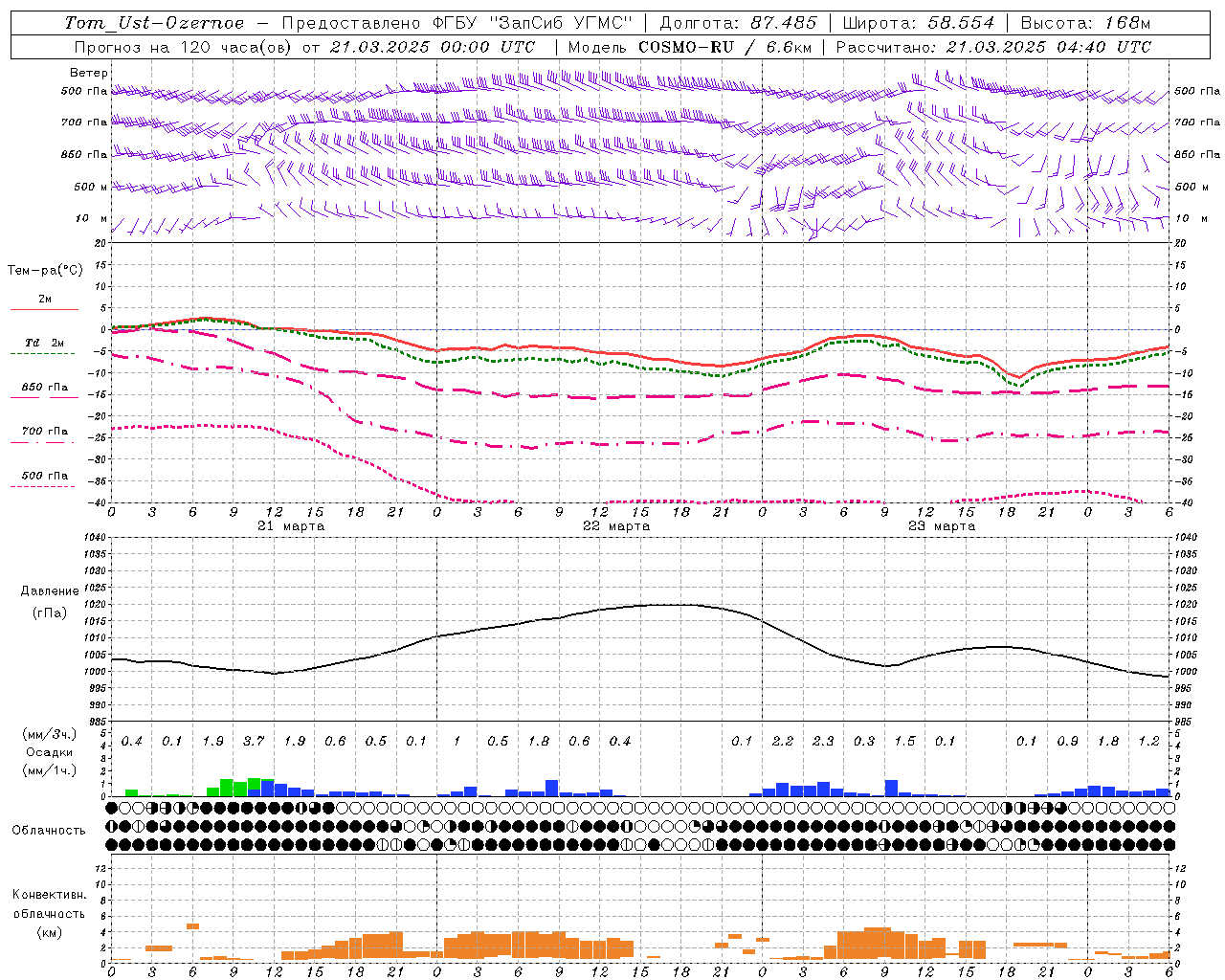1225x980 pixels.
Task: Select the 0.9 precipitation value
Action: point(1067,741)
